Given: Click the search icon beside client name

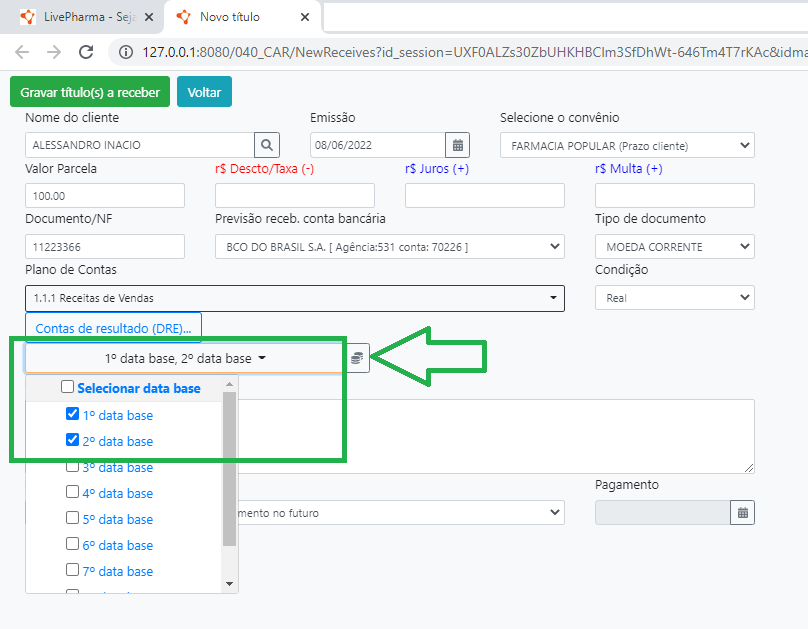Looking at the screenshot, I should click(267, 145).
